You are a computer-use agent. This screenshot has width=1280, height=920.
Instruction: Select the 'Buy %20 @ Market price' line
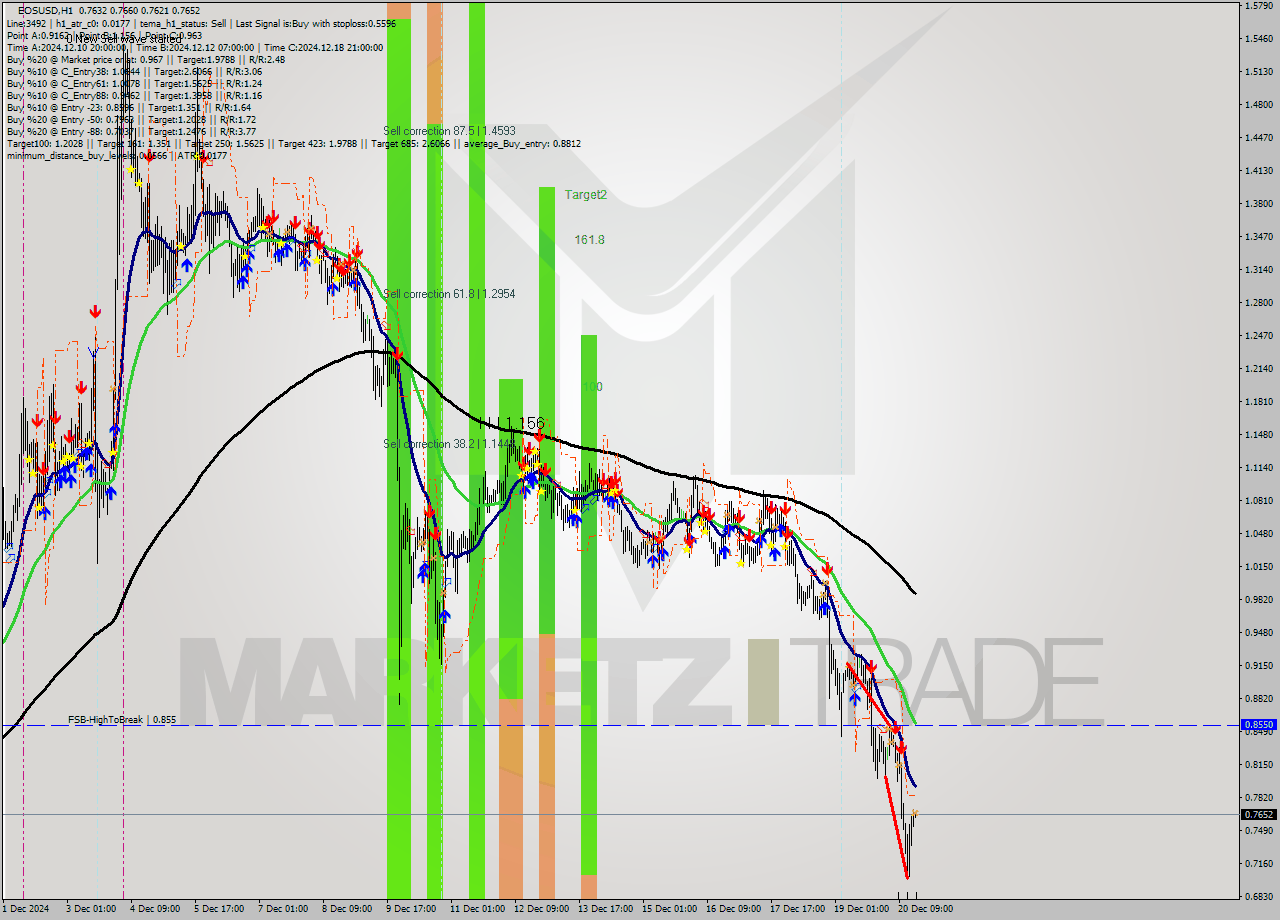(x=145, y=59)
